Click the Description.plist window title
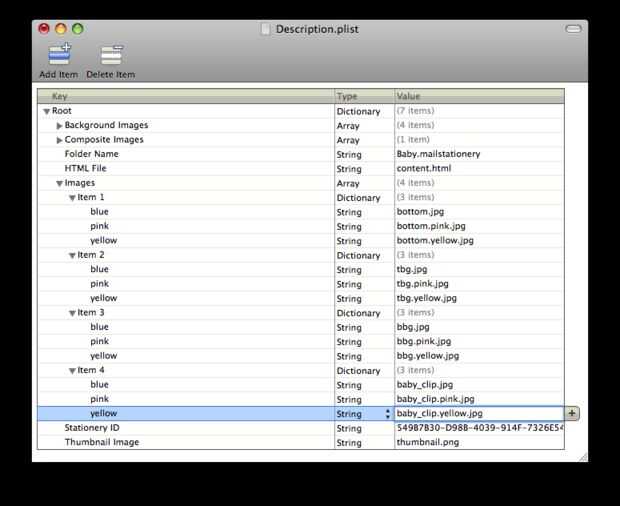The image size is (620, 506). [317, 29]
